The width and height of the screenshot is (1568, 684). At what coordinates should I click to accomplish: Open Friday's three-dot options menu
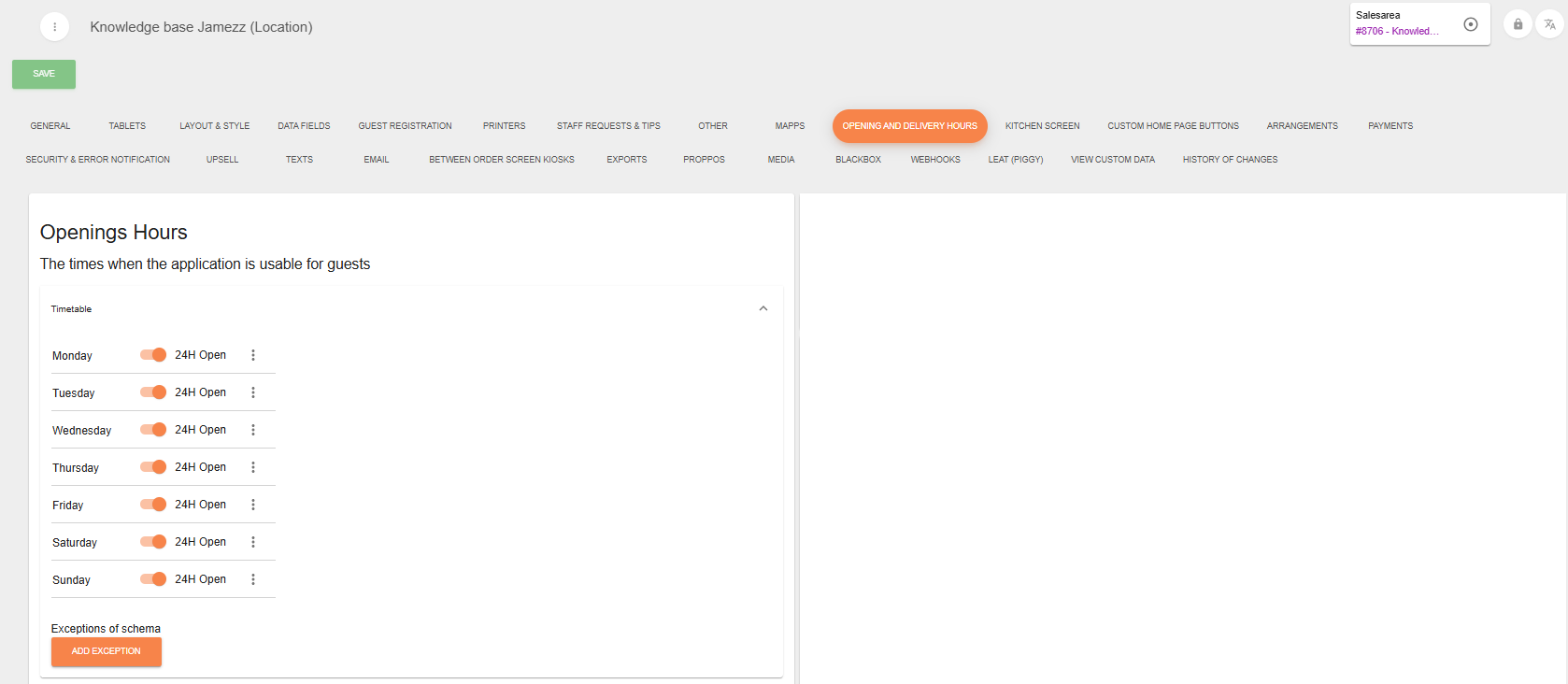(x=253, y=505)
